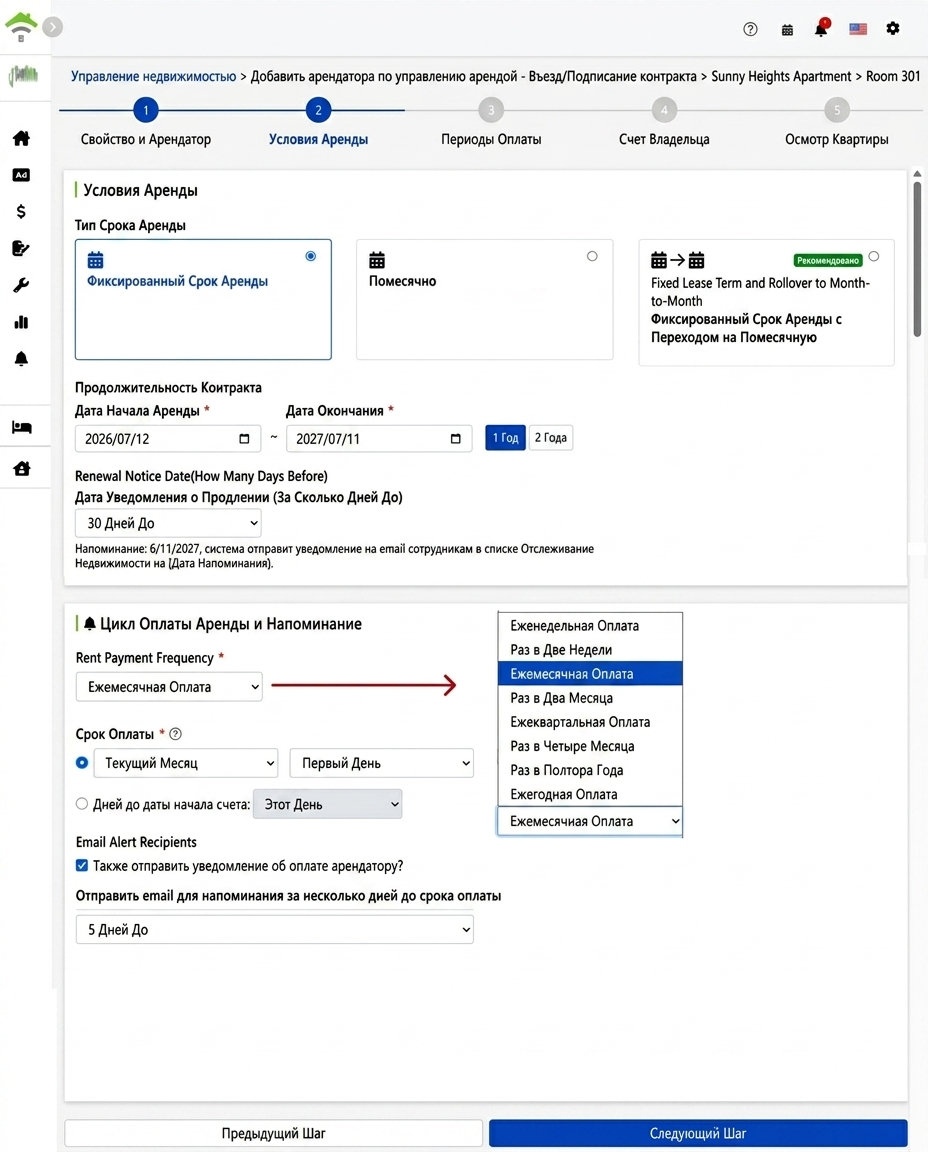Click Room 301 breadcrumb text
The height and width of the screenshot is (1152, 928).
(x=893, y=76)
